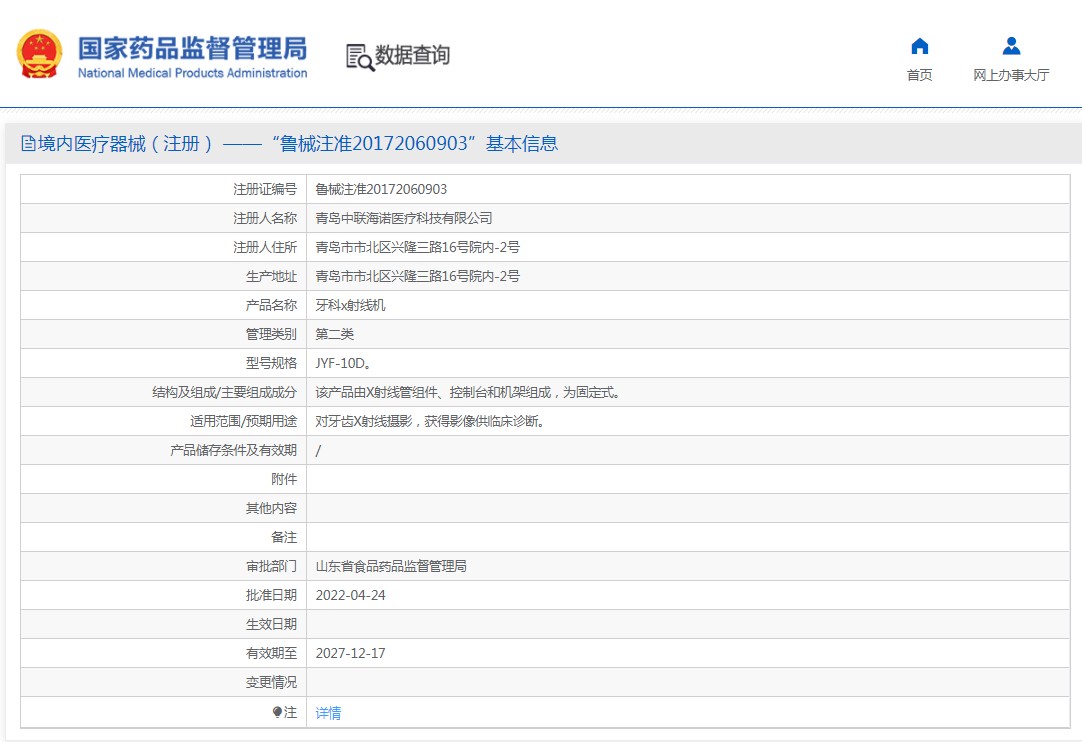Click the 第二类 management category value
Screen dimensions: 1082x742
[335, 334]
